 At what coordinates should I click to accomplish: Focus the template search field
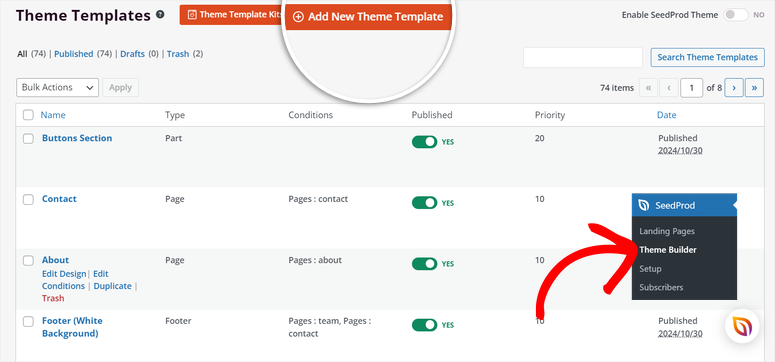(x=583, y=57)
